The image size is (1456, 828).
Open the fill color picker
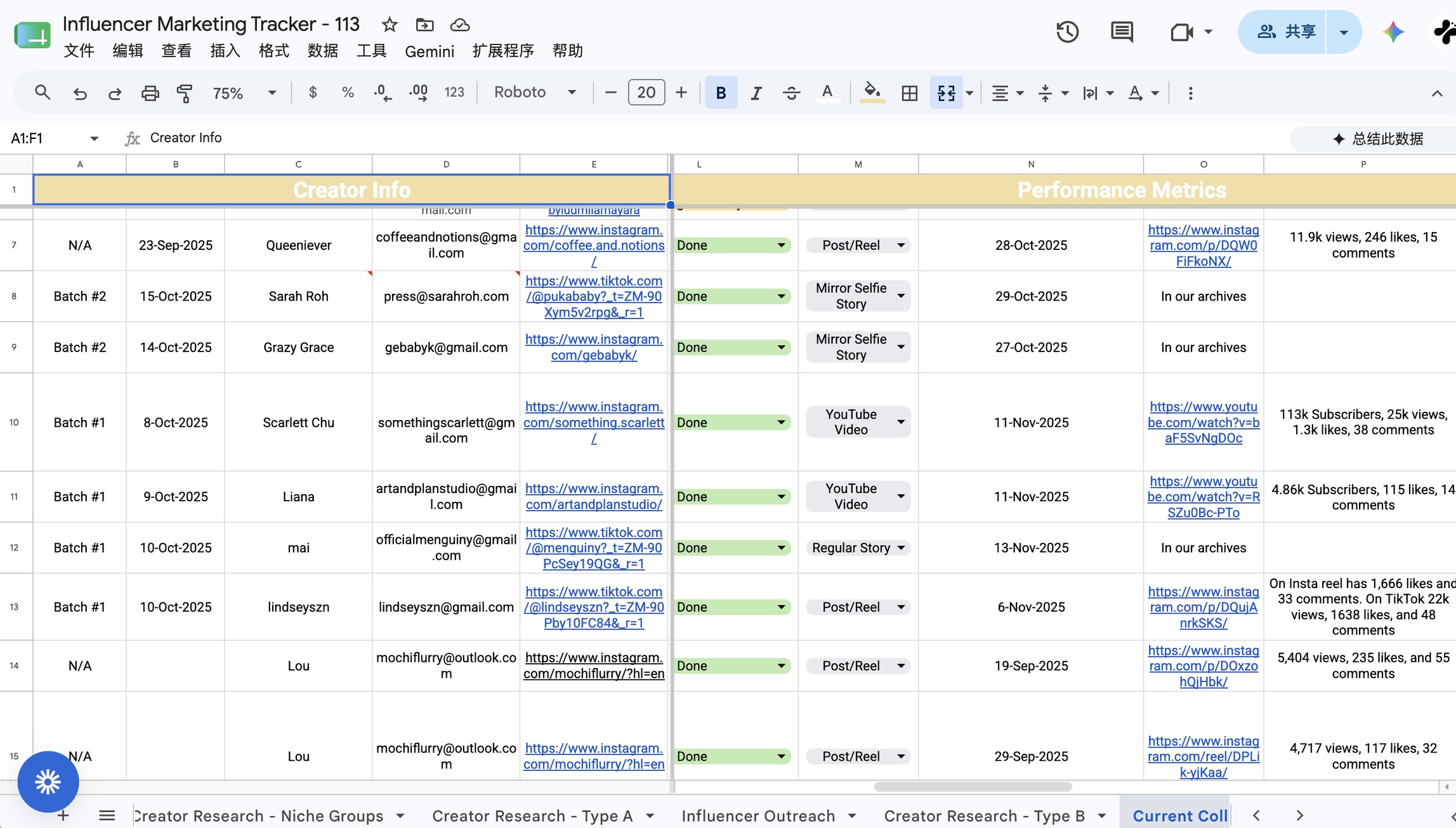[x=872, y=93]
